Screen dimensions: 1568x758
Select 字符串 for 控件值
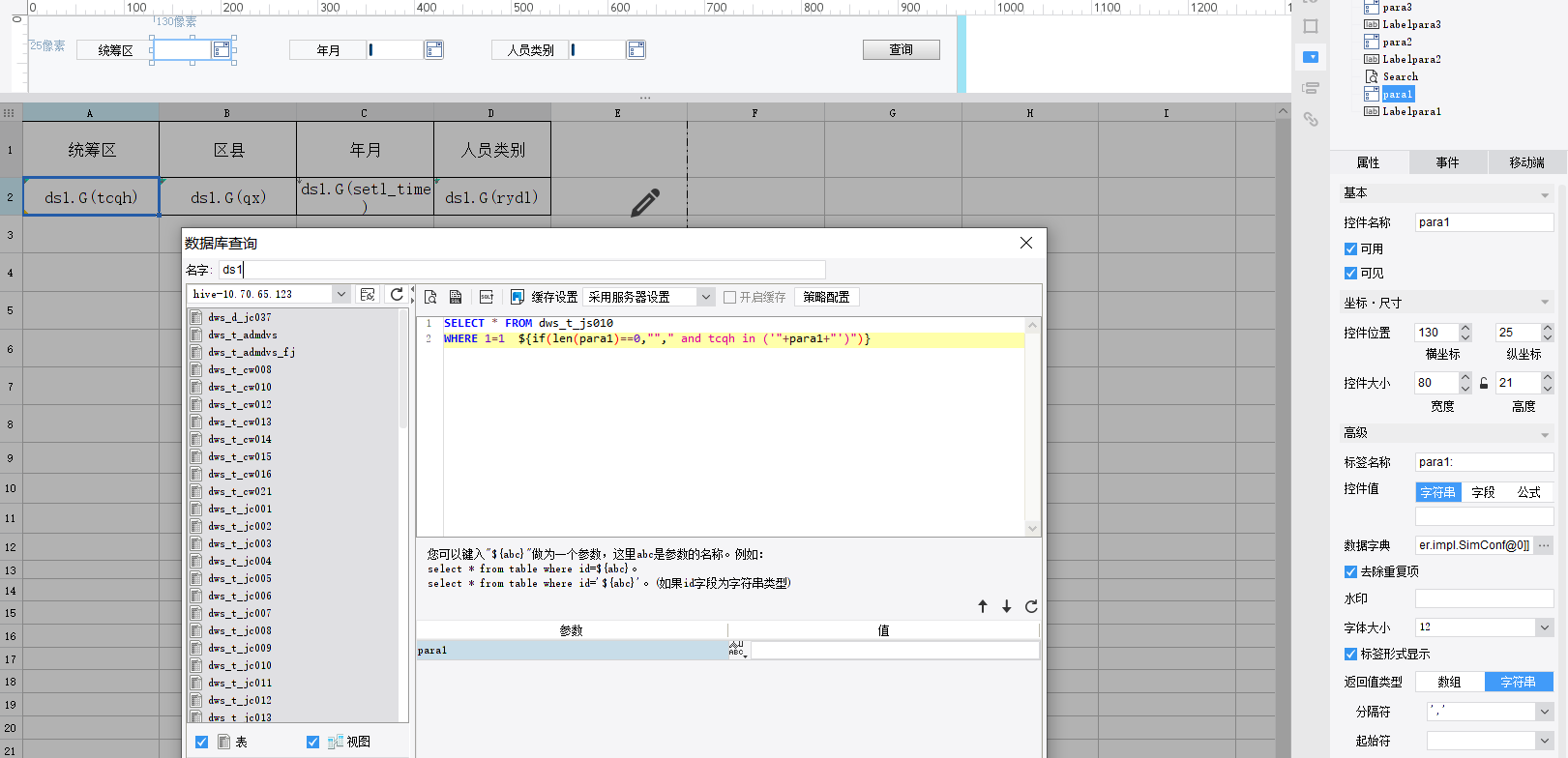(1438, 492)
